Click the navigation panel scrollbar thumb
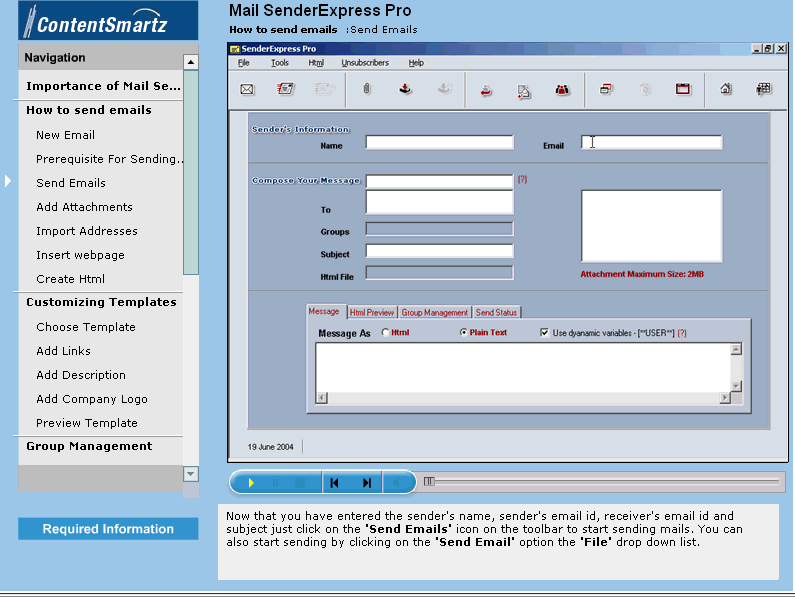Viewport: 795px width, 597px height. (191, 172)
